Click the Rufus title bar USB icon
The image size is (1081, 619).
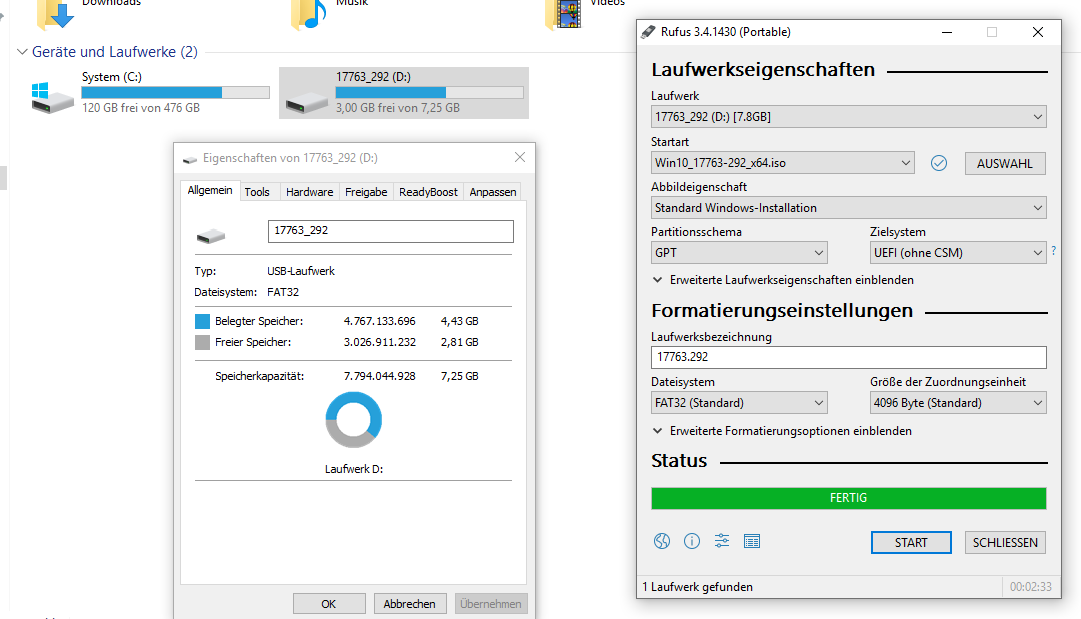click(648, 32)
